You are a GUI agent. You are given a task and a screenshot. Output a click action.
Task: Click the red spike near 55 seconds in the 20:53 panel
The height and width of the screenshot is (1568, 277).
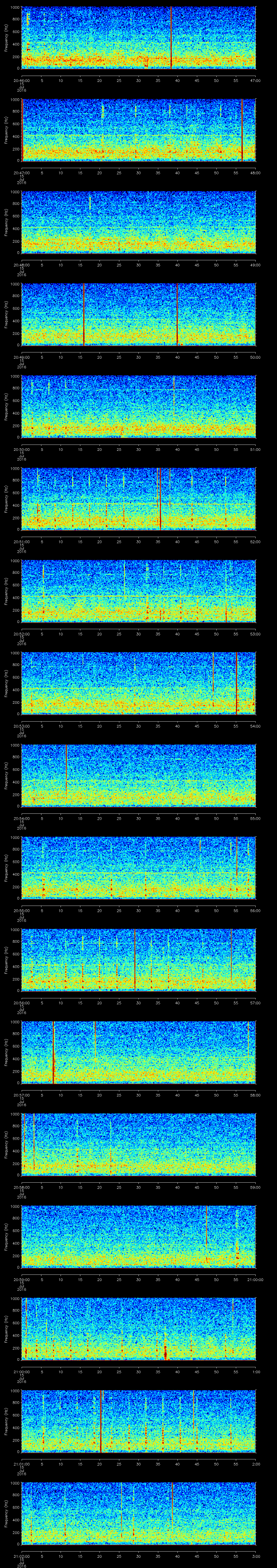click(236, 683)
